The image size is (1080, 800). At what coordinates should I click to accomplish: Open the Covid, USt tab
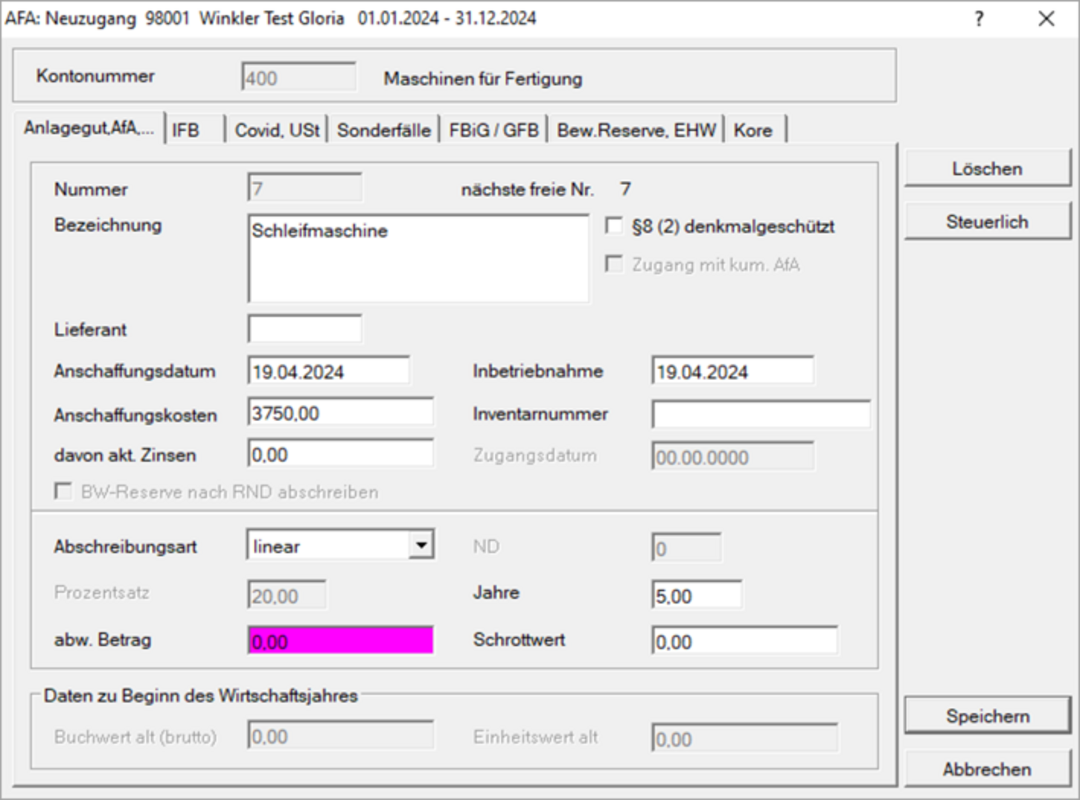coord(277,130)
